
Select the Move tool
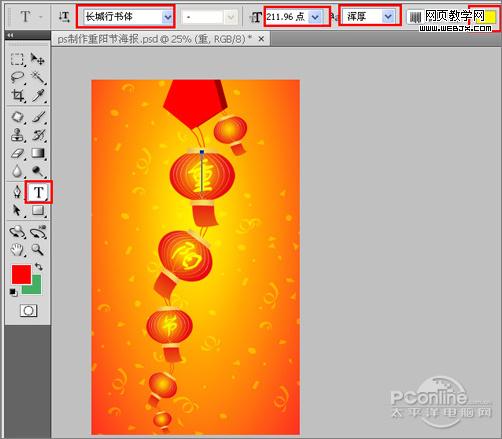pyautogui.click(x=37, y=59)
